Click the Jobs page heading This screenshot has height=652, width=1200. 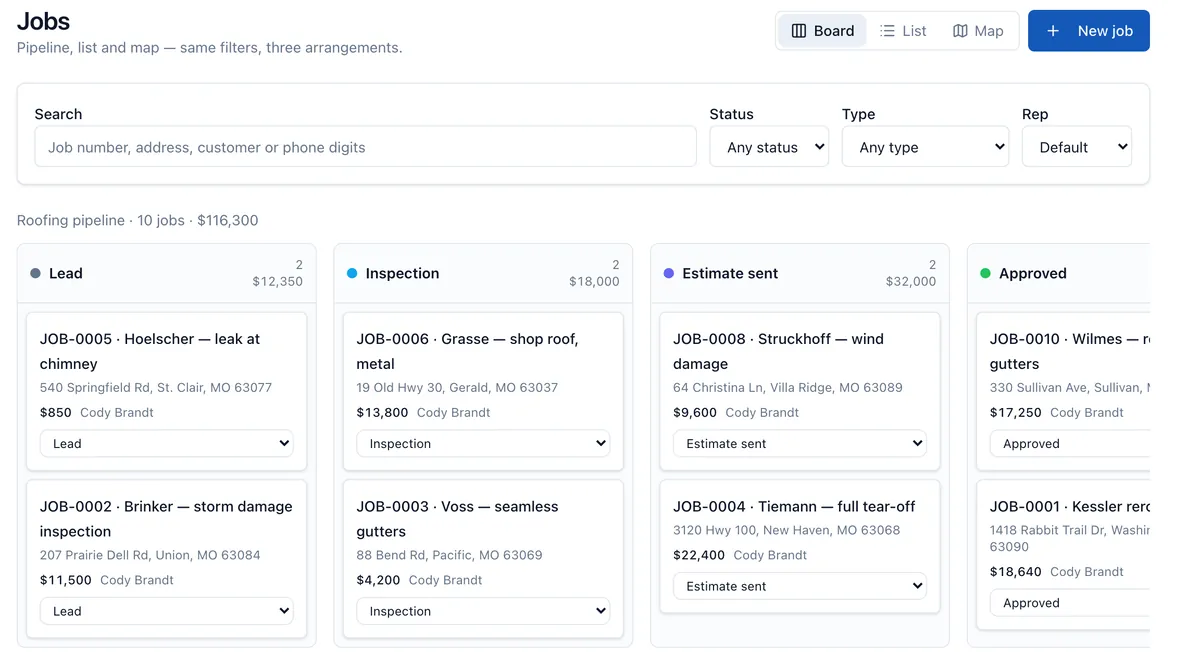click(44, 21)
